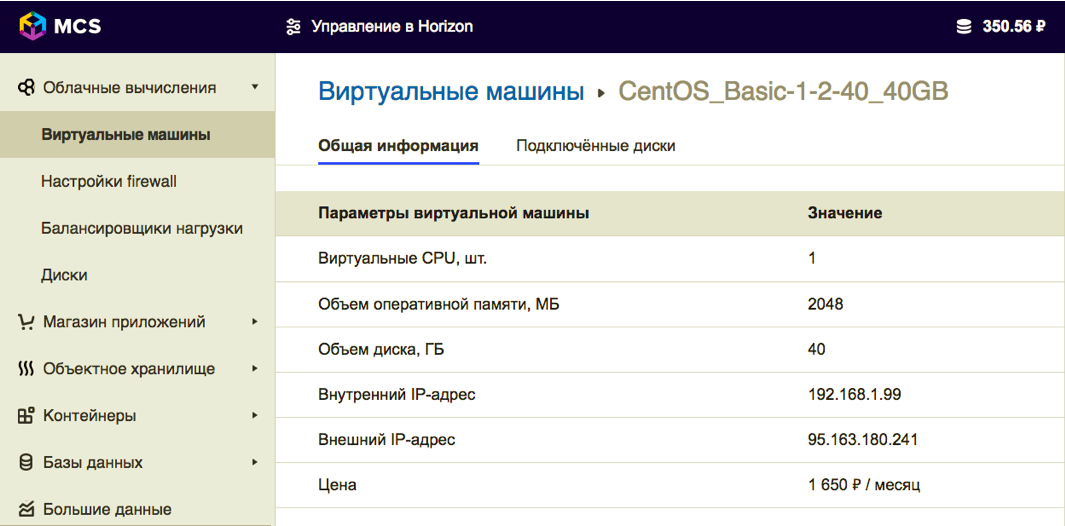Click the 1 650 ₽ / месяц price
The image size is (1065, 526).
point(864,485)
